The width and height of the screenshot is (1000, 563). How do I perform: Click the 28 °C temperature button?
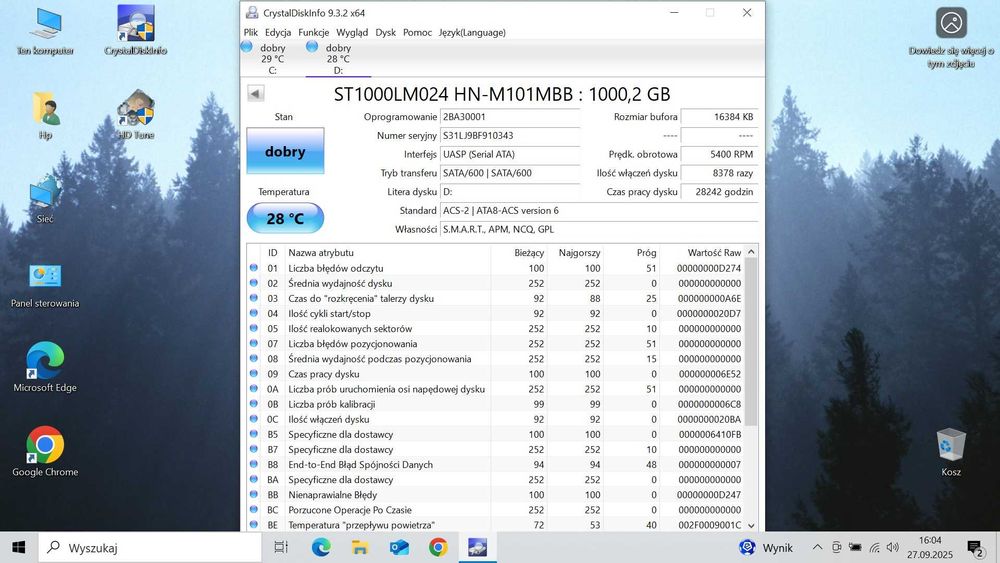pyautogui.click(x=285, y=218)
